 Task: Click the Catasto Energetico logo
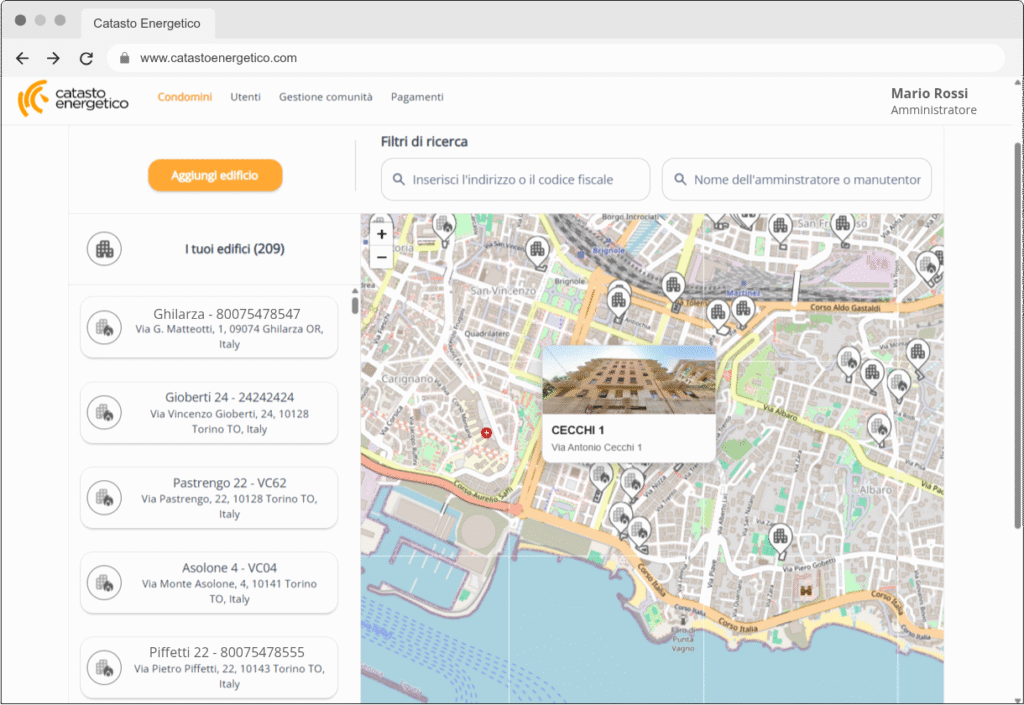tap(73, 98)
